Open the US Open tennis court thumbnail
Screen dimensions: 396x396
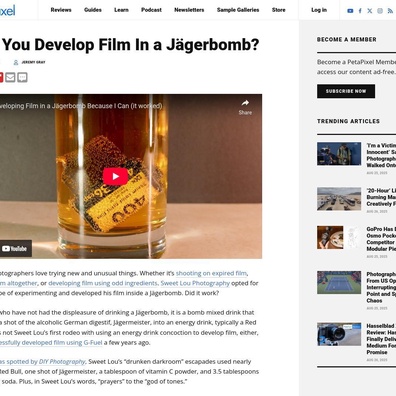pos(339,282)
